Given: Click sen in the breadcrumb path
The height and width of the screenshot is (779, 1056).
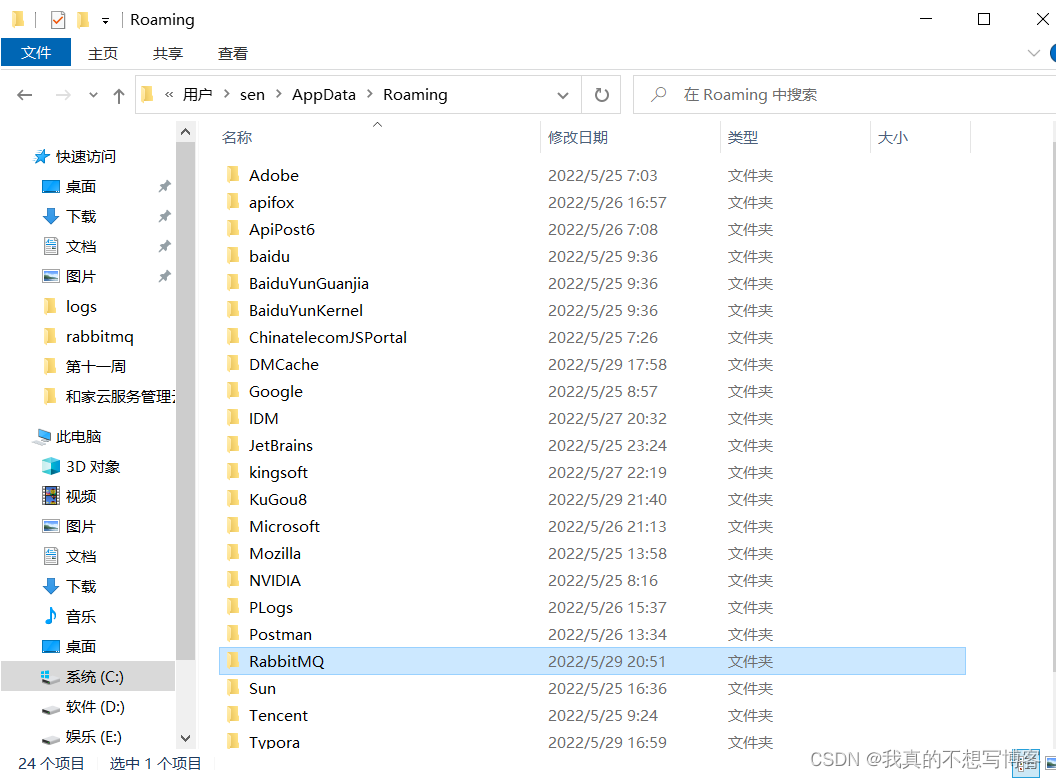Looking at the screenshot, I should [x=253, y=95].
